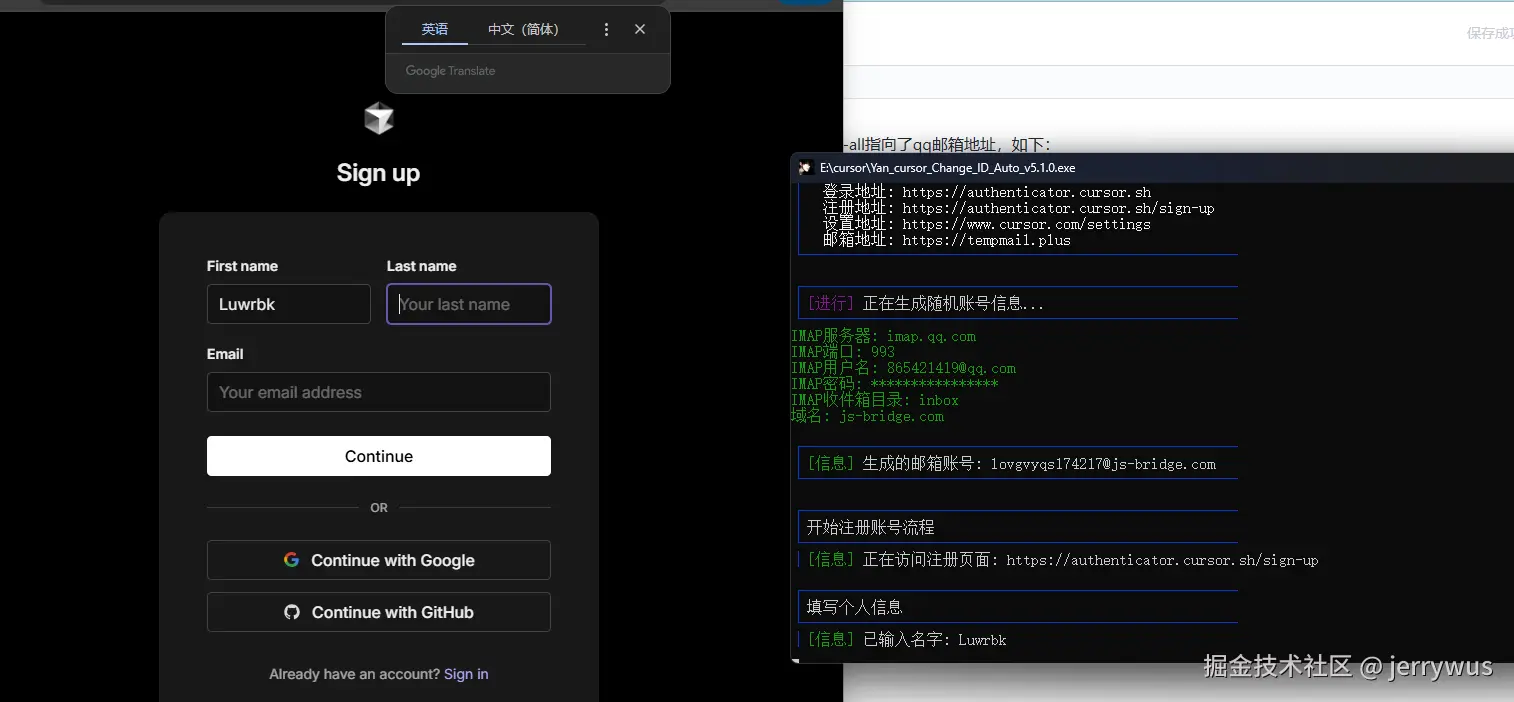1514x702 pixels.
Task: Click the GitHub logo icon in button
Action: pos(292,612)
